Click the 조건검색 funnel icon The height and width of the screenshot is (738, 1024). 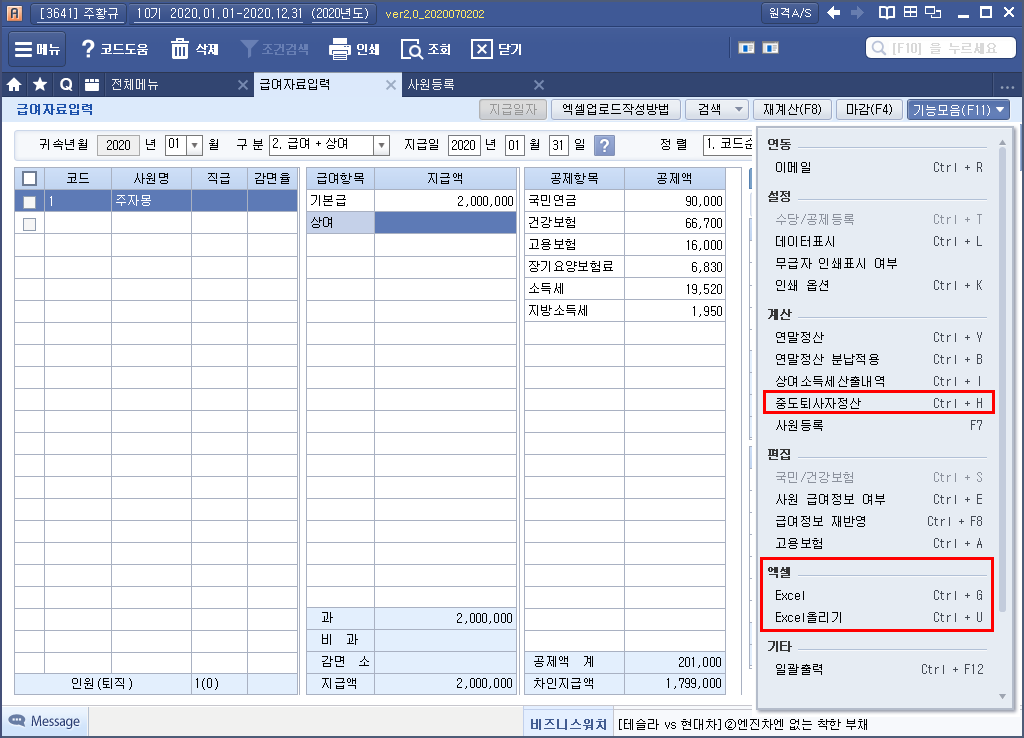pos(249,49)
